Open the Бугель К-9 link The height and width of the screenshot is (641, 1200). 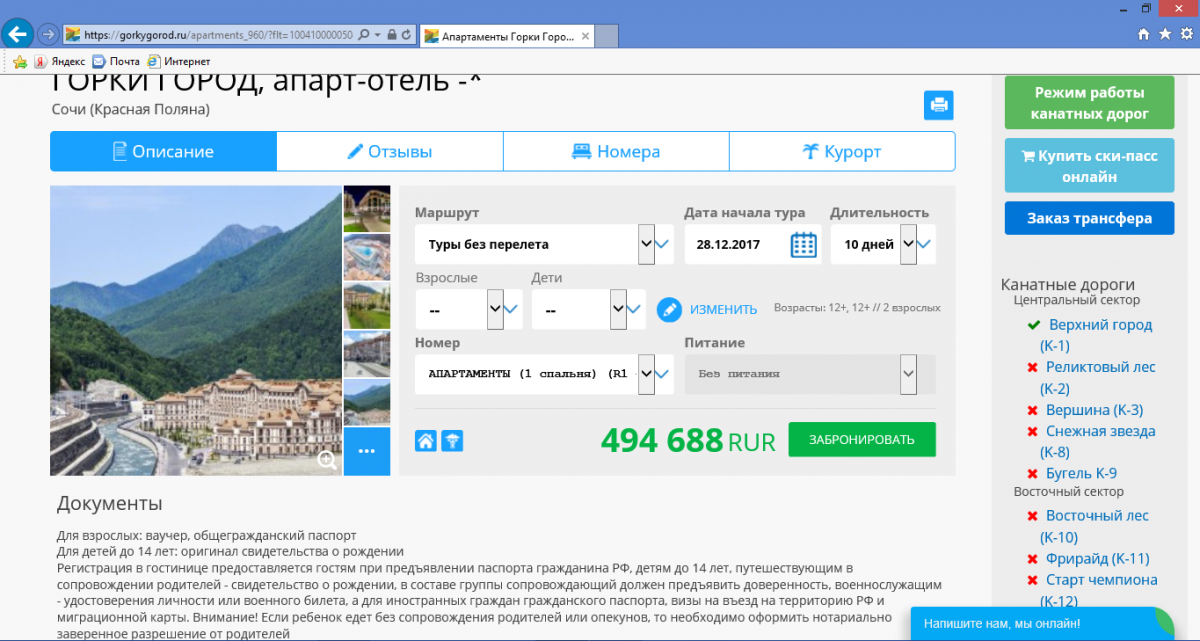pos(1081,473)
